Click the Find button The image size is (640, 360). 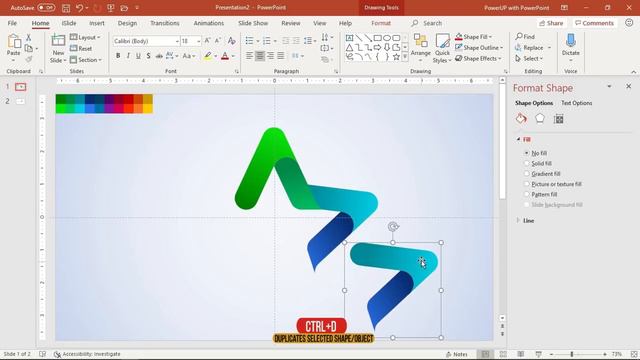tap(525, 37)
